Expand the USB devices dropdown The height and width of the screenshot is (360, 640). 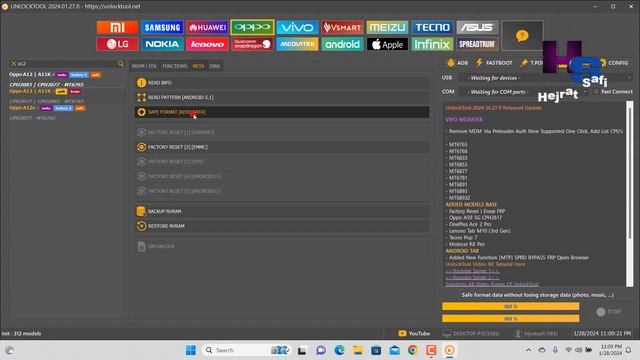click(x=629, y=78)
